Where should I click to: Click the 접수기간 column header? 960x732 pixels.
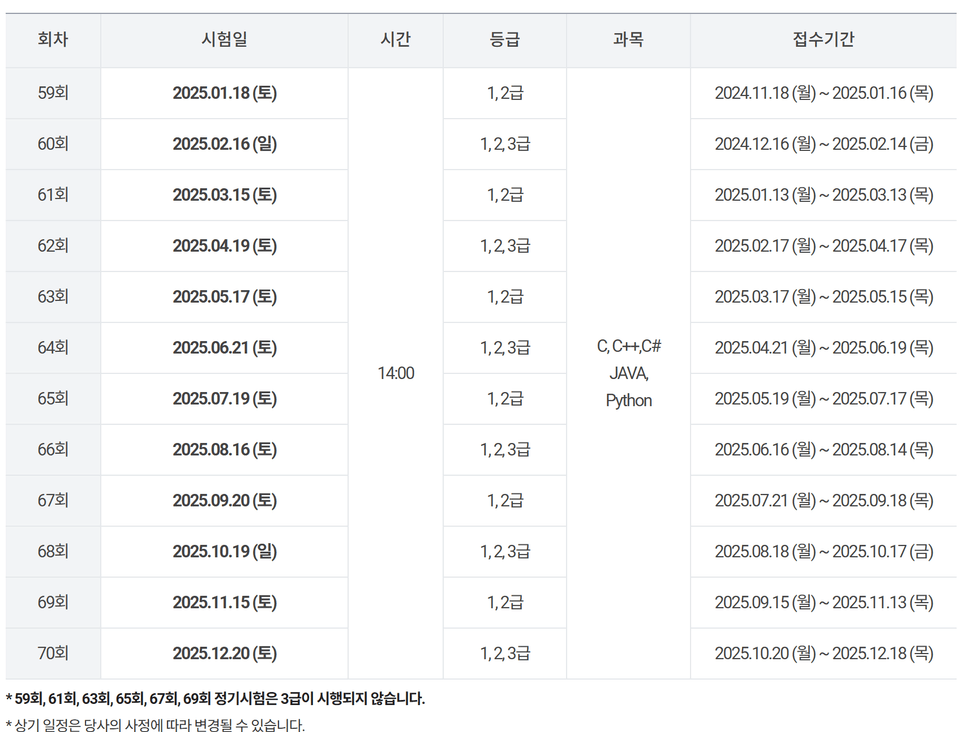coord(823,40)
